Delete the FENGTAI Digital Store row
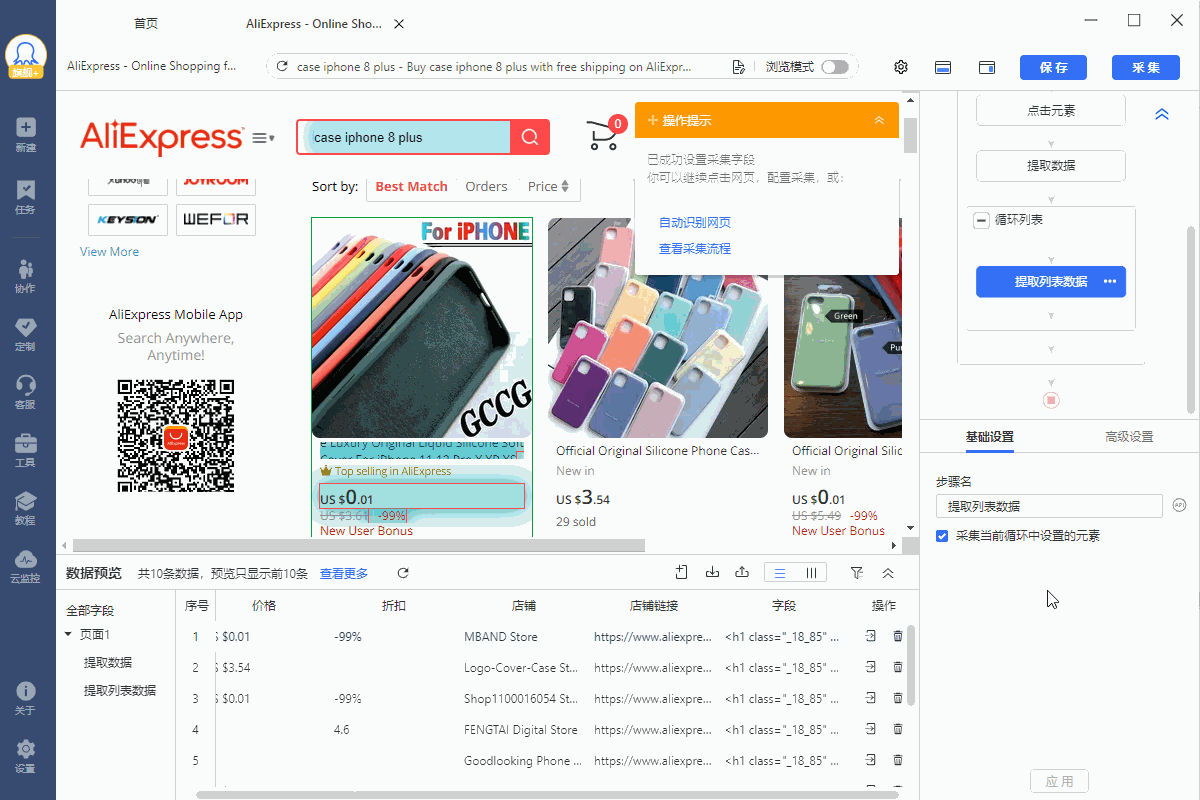This screenshot has height=800, width=1200. [x=898, y=729]
